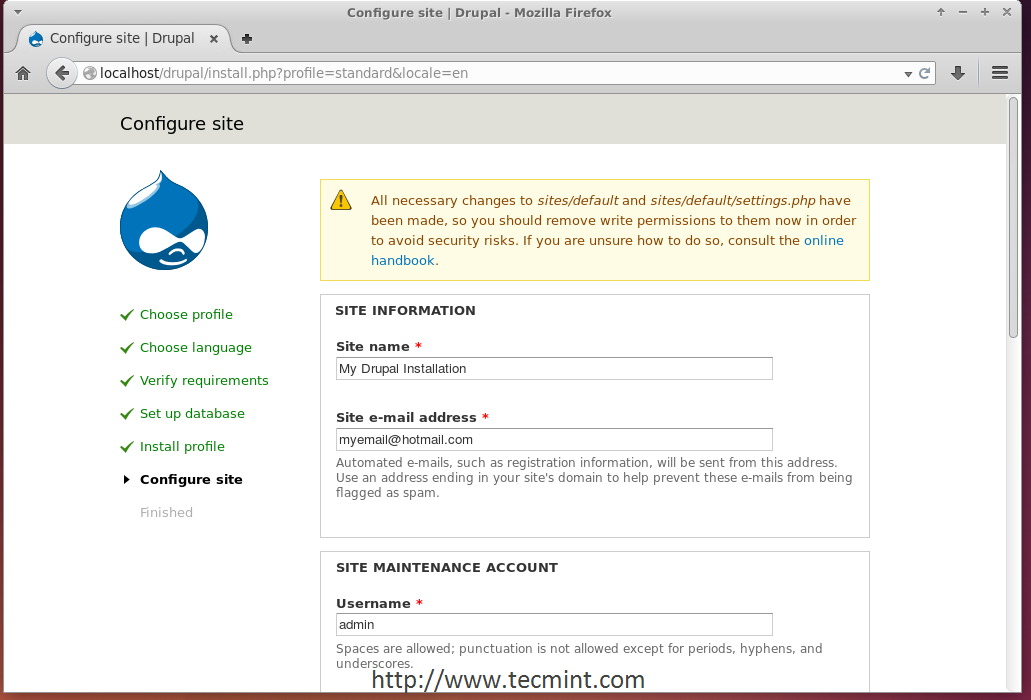Click the Drupal drop logo
The image size is (1031, 700).
coord(164,220)
